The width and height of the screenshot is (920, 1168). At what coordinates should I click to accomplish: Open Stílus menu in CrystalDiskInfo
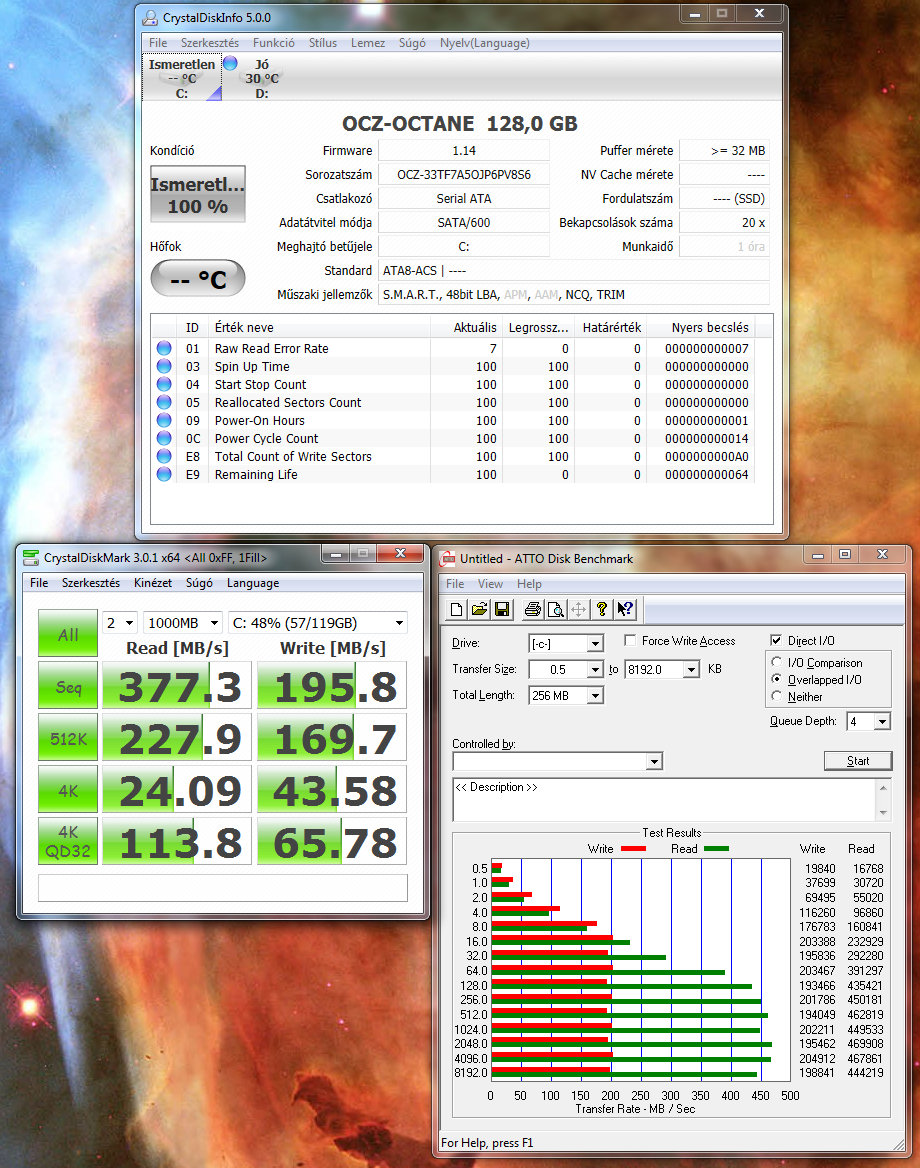[x=323, y=43]
